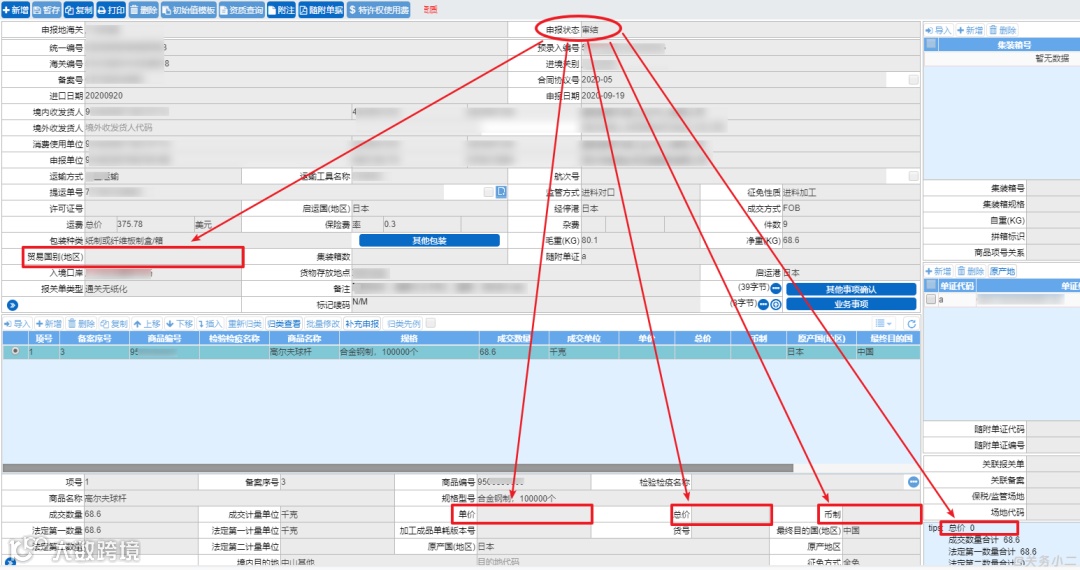The image size is (1080, 570).
Task: Open 业务事项 (business matters)
Action: click(851, 304)
